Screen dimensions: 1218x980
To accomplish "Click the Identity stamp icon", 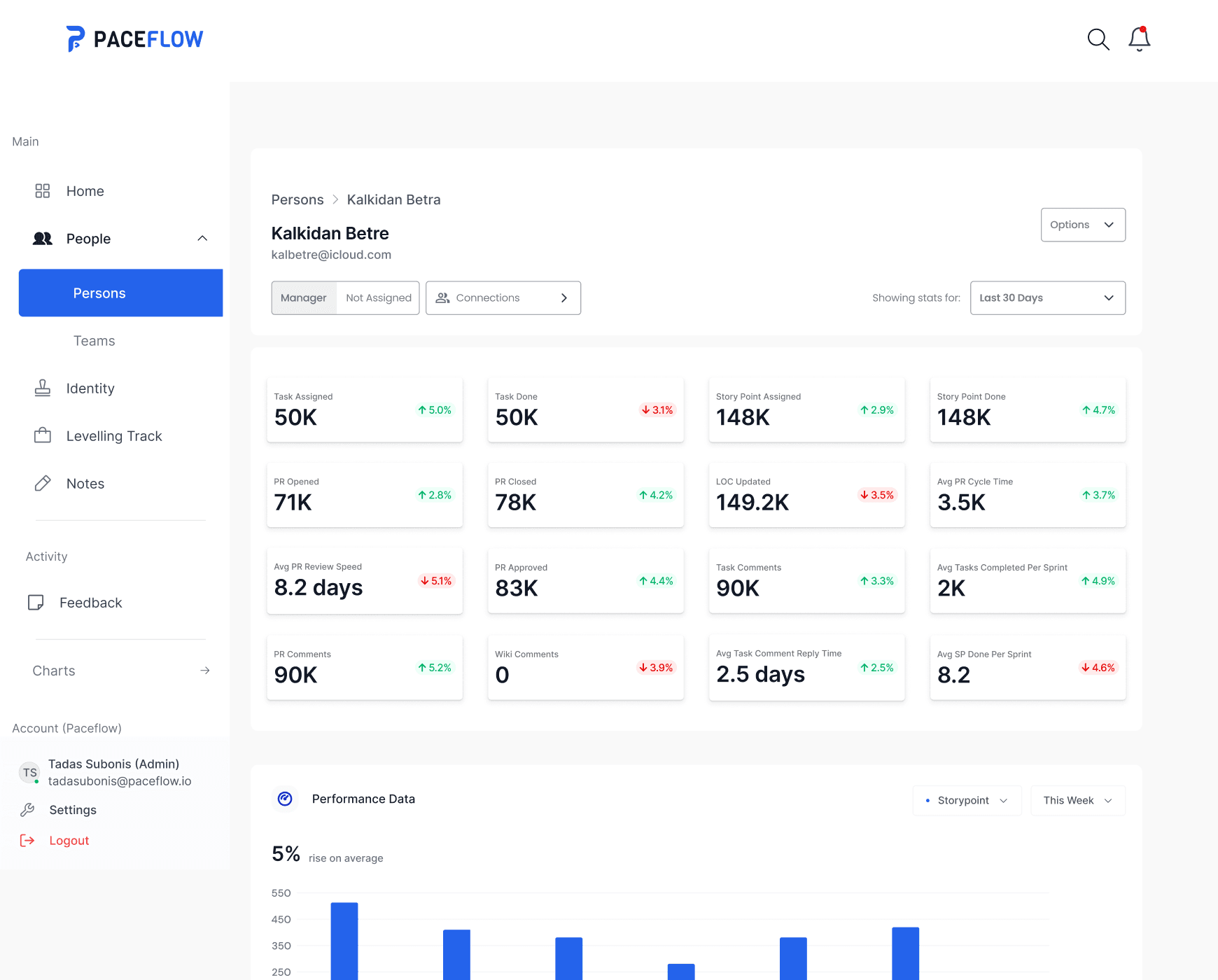I will [43, 388].
